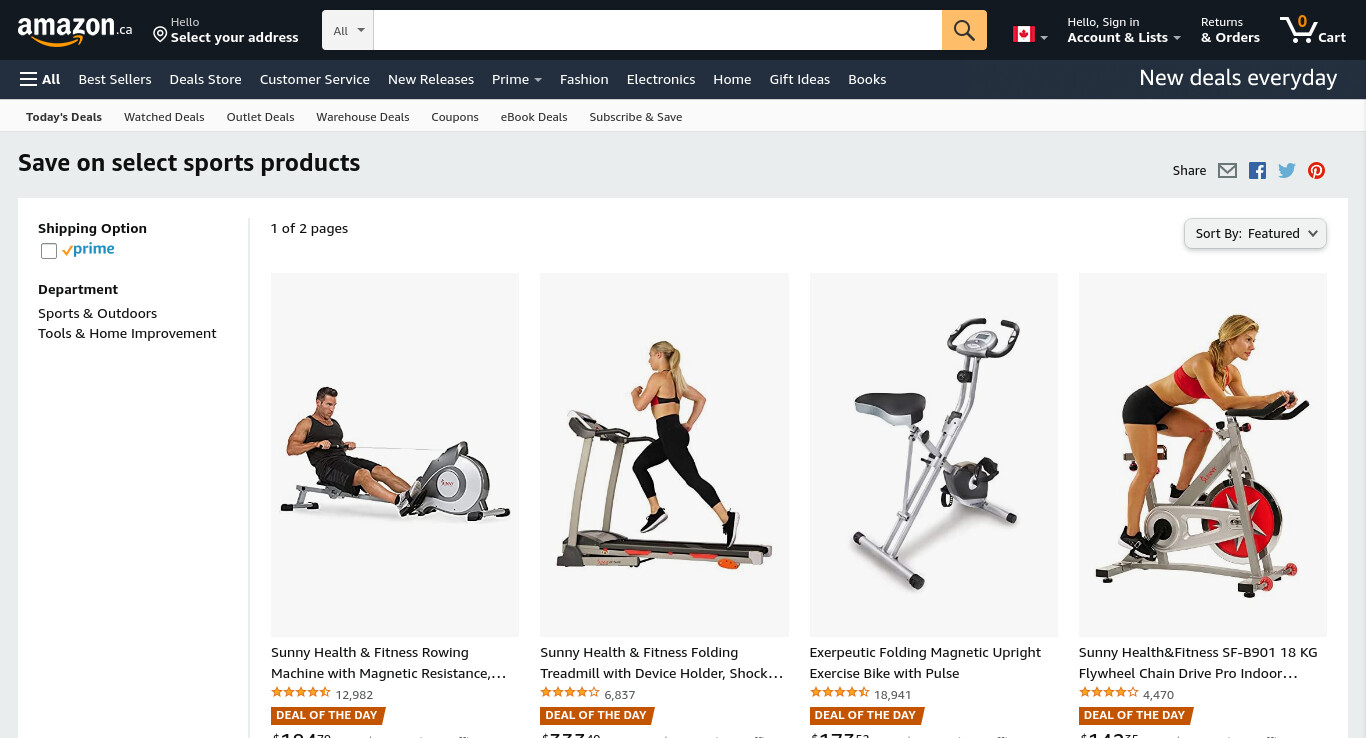Click the location pin to select address
Screen dimensions: 1366x738
coord(160,35)
